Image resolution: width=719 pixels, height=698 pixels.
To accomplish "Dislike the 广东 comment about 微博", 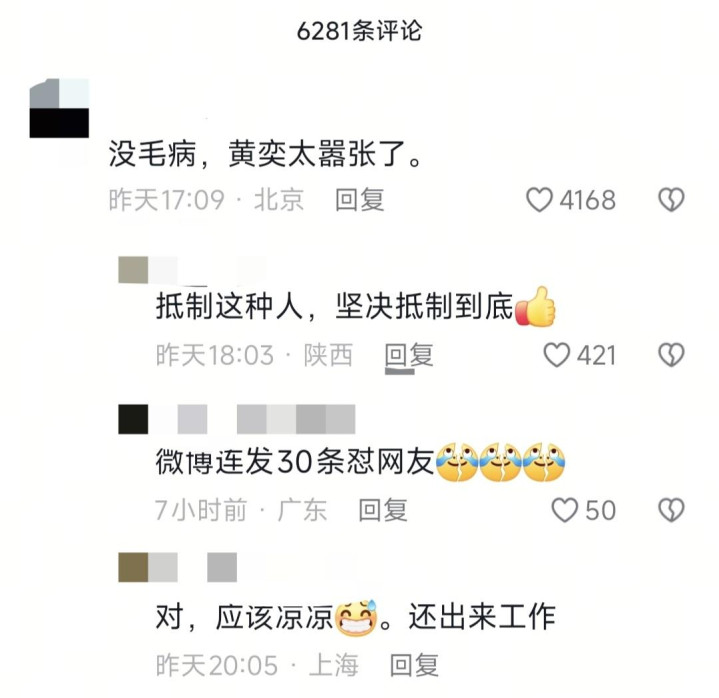I will click(671, 510).
